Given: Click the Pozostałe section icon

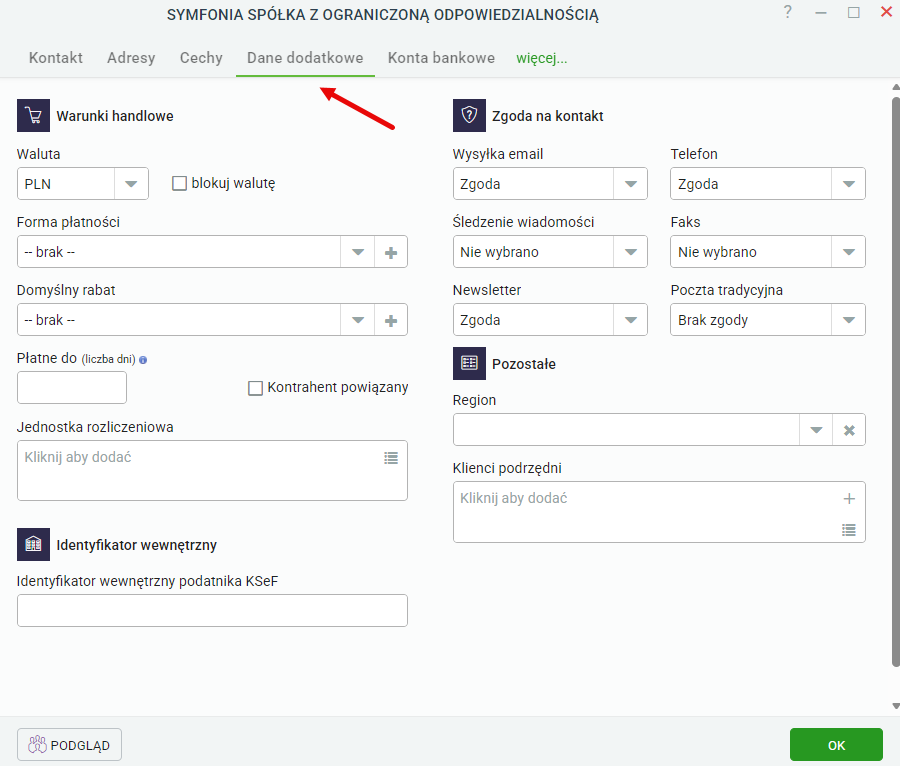Looking at the screenshot, I should pos(469,363).
